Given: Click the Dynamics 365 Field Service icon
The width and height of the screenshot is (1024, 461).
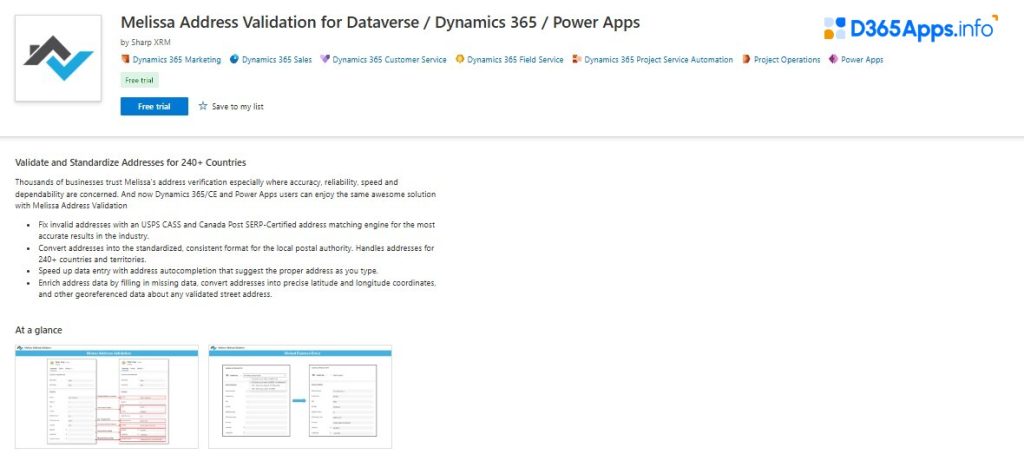Looking at the screenshot, I should 460,59.
